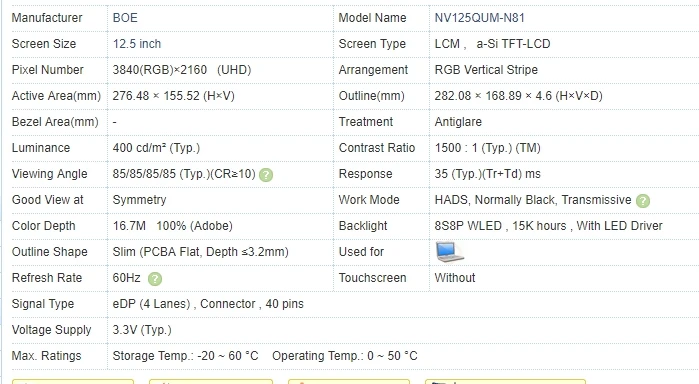Click the eDP (4 Lanes) signal type value
Image resolution: width=699 pixels, height=384 pixels.
(x=208, y=304)
